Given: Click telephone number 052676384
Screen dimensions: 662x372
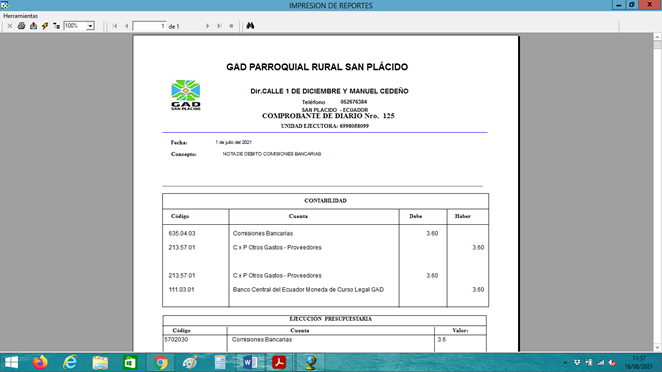Looking at the screenshot, I should (353, 102).
